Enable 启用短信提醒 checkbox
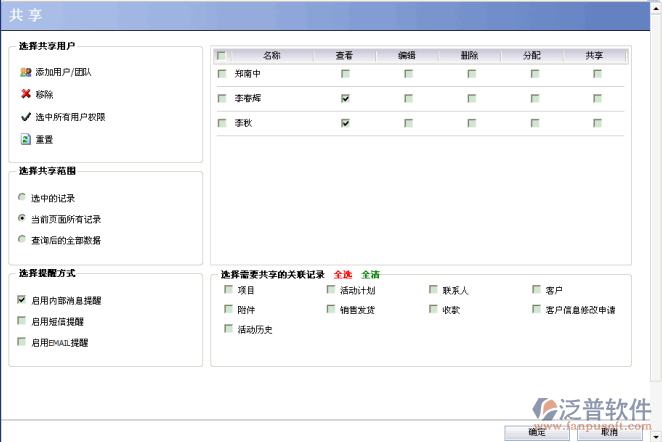Viewport: 662px width, 442px height. point(22,321)
